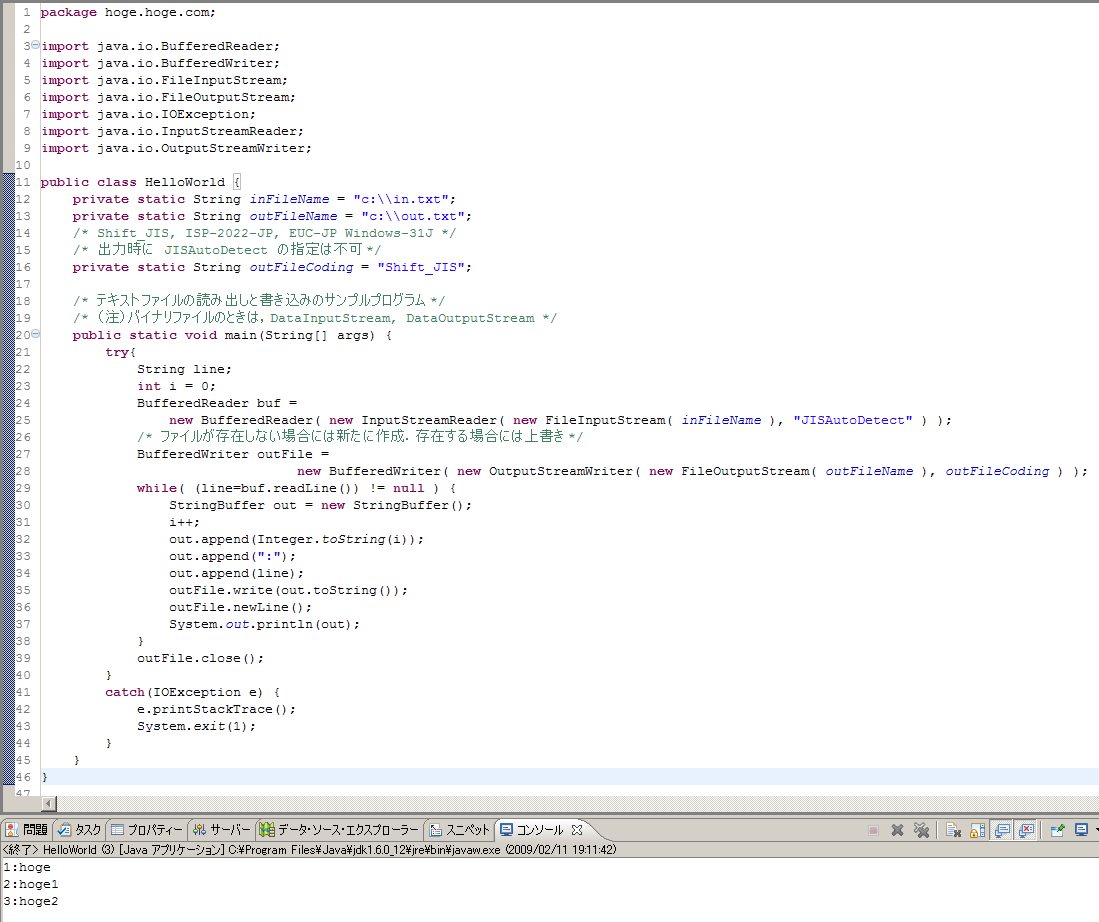
Task: Click the "outFile.newLine();" statement
Action: 240,607
